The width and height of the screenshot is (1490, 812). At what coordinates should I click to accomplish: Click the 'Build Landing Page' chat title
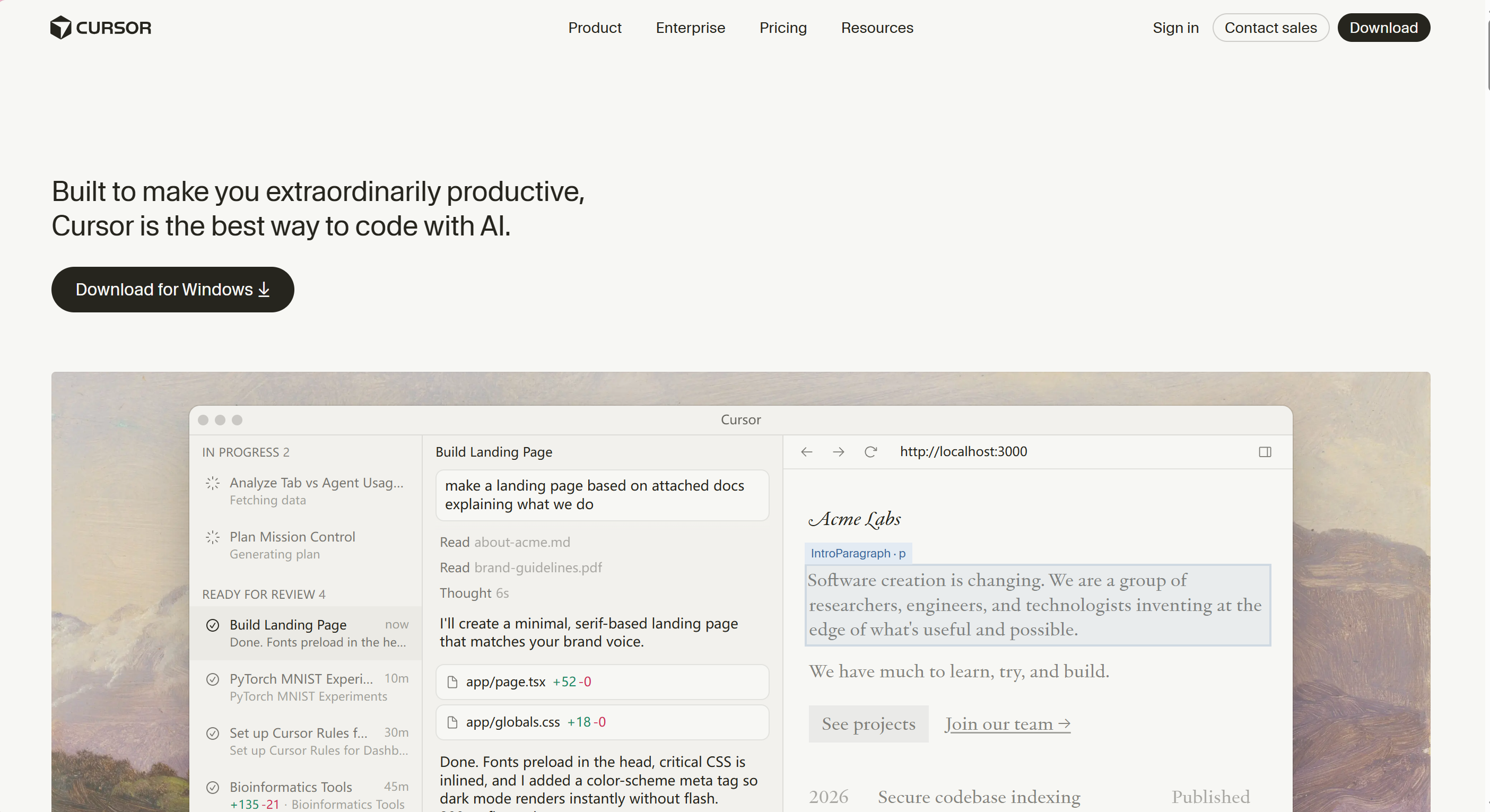point(493,452)
